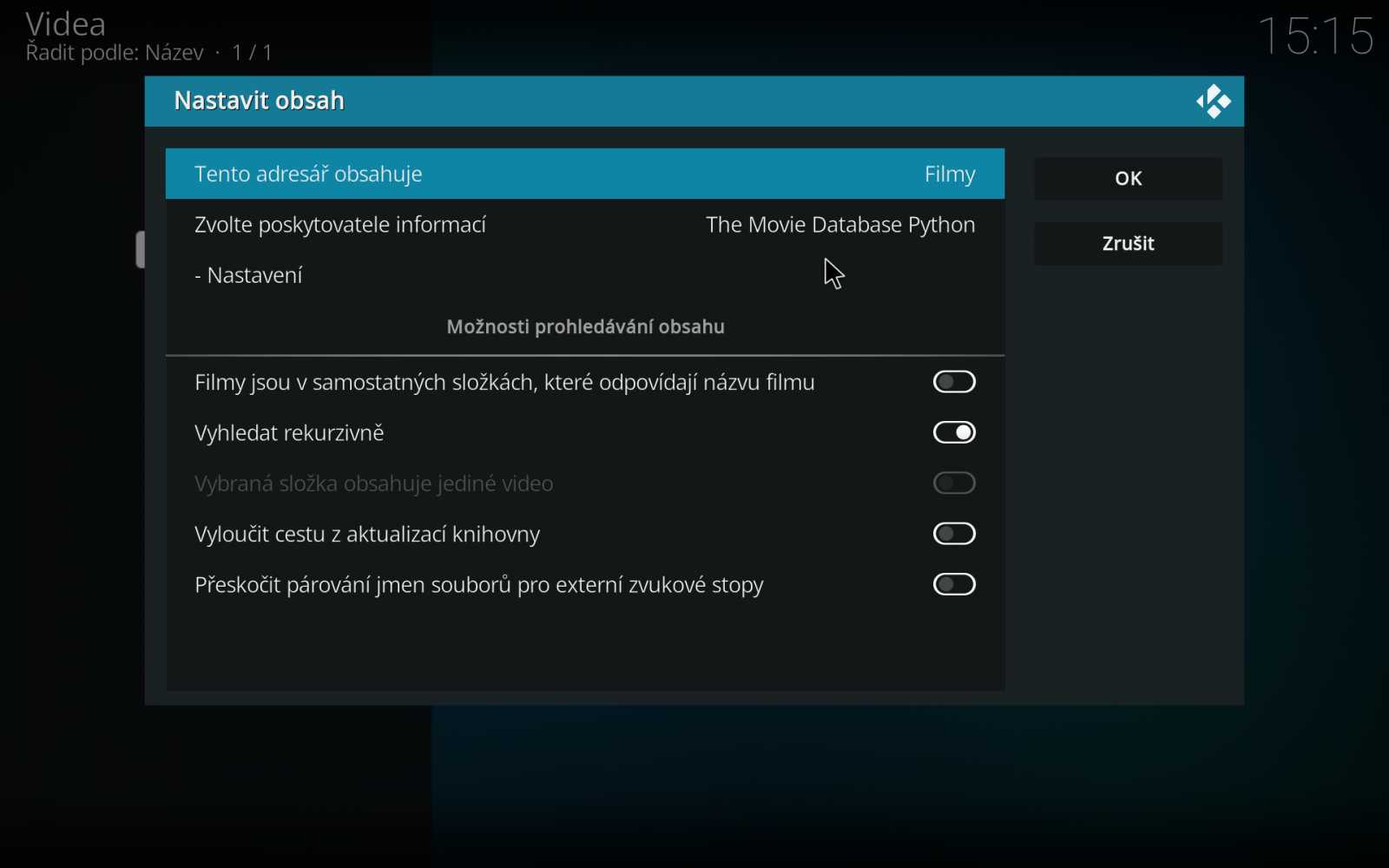Image resolution: width=1389 pixels, height=868 pixels.
Task: Change Zvolte poskytovatele informací provider
Action: coord(585,225)
